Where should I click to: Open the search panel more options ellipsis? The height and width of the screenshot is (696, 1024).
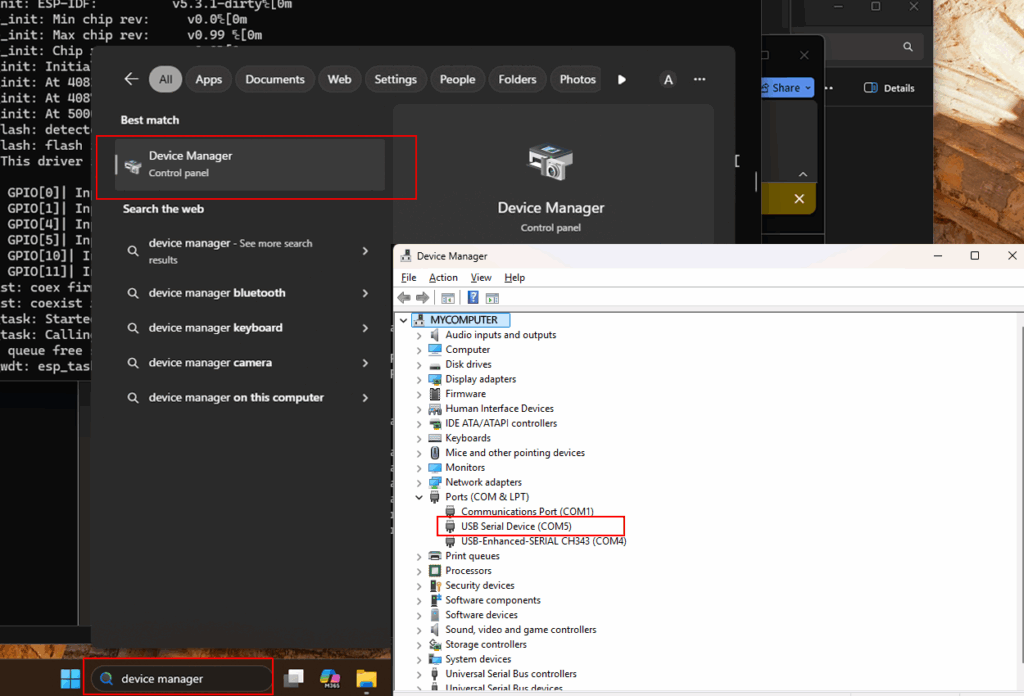pos(700,79)
